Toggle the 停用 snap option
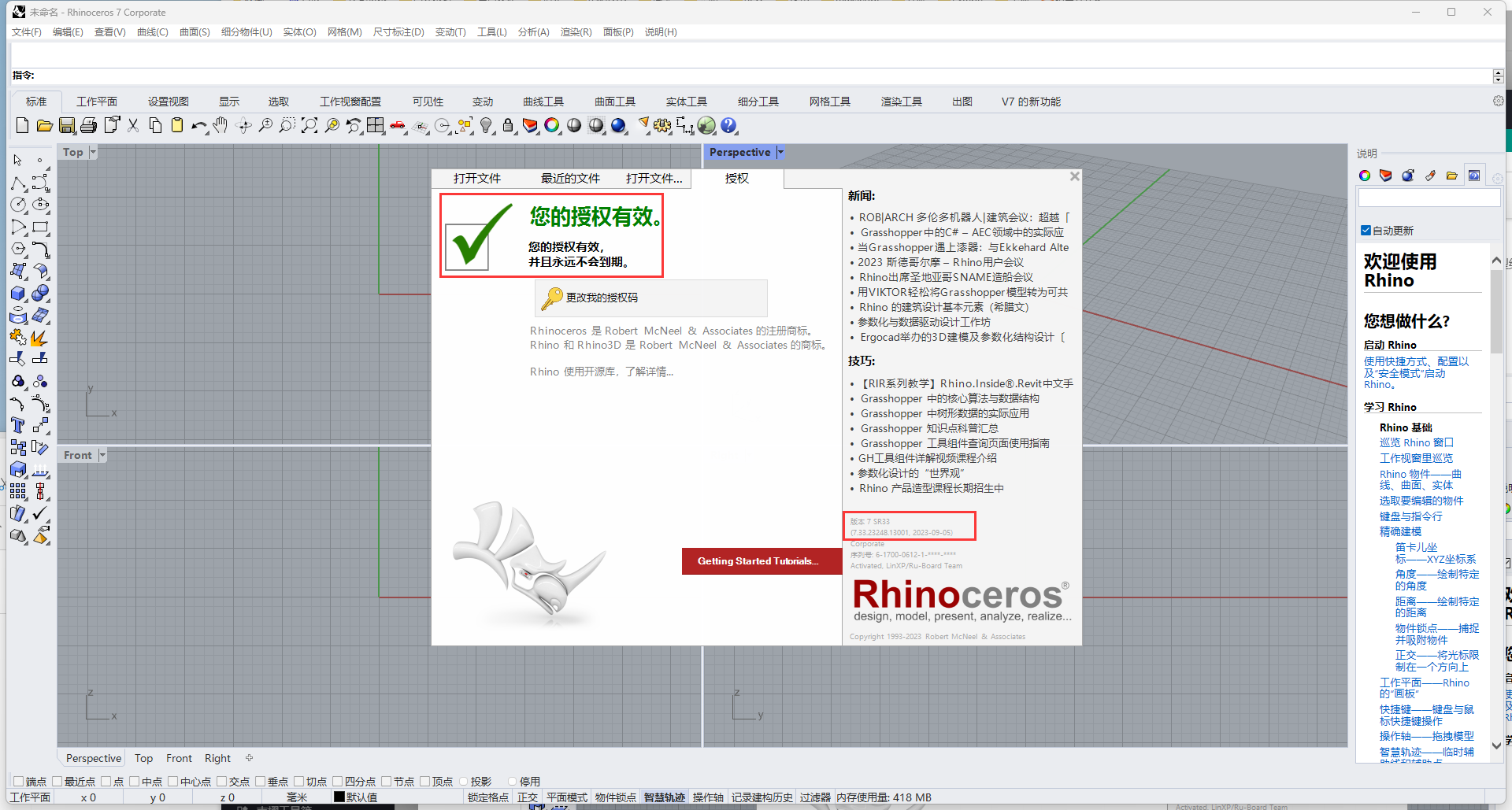Screen dimensions: 1512x810 click(x=513, y=782)
